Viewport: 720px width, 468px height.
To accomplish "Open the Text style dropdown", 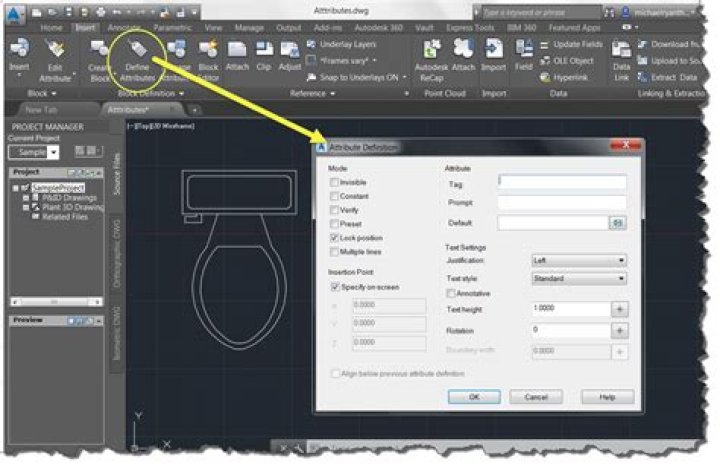I will click(579, 278).
